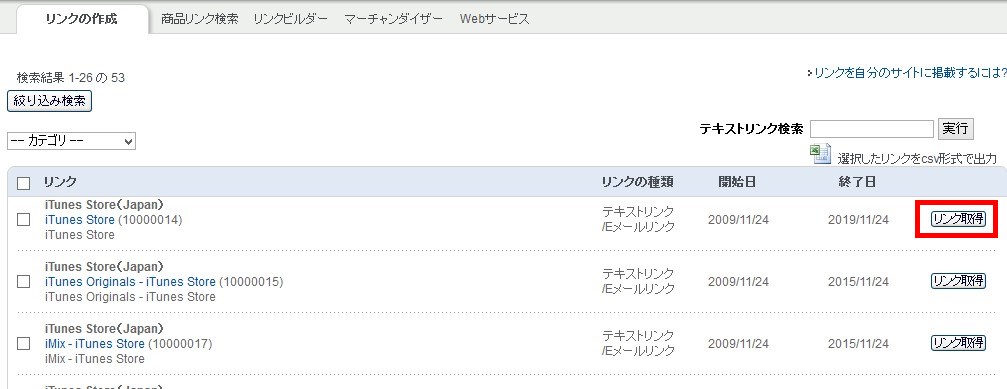Open the カテゴリ dropdown
Viewport: 1007px width, 389px height.
71,141
